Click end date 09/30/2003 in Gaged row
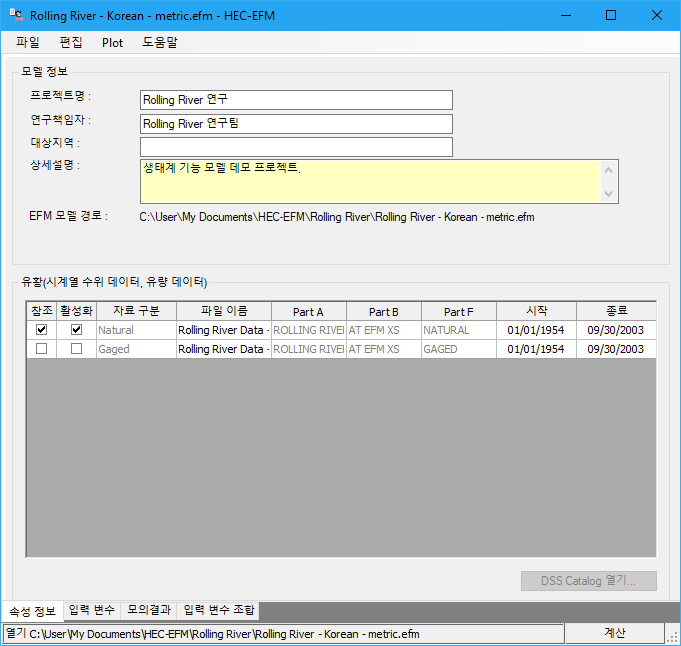 click(616, 349)
